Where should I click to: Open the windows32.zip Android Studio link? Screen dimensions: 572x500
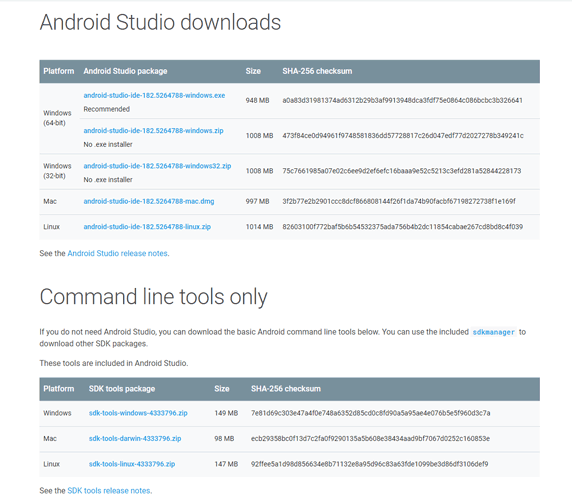[157, 166]
